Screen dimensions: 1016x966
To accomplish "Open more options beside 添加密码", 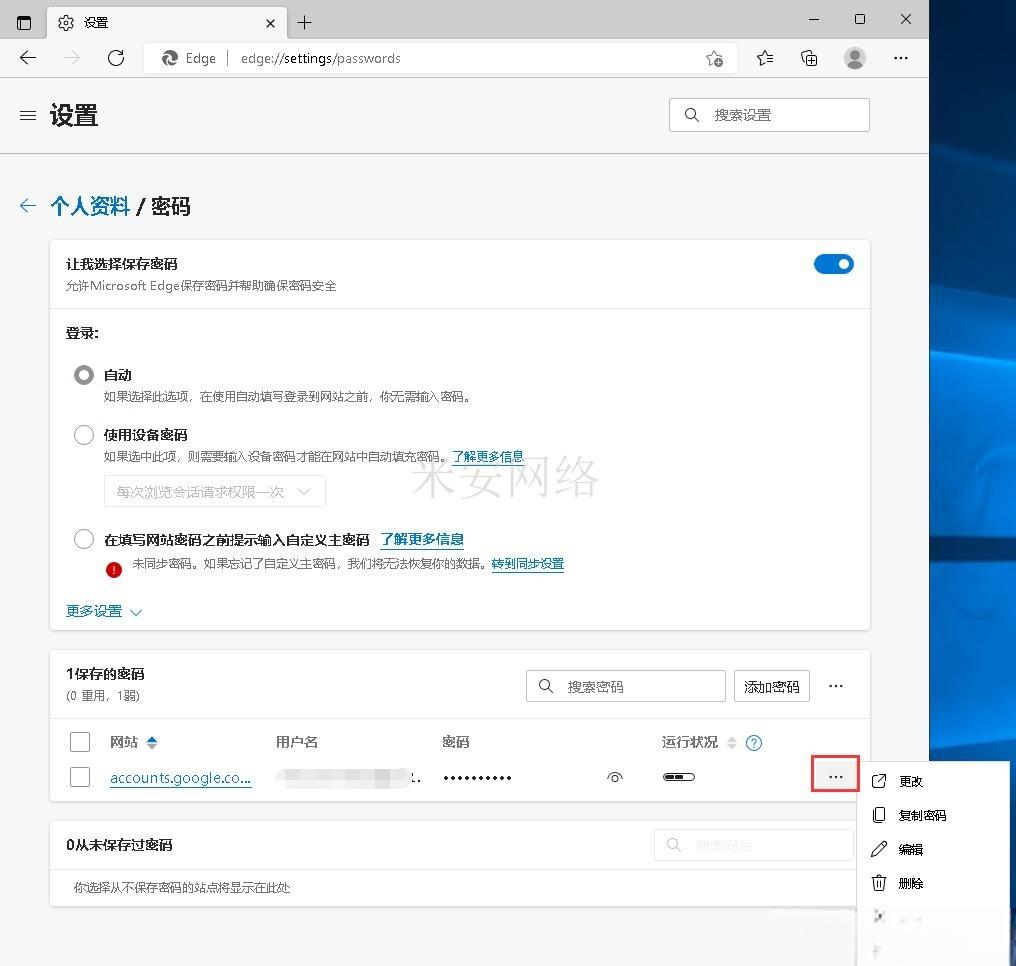I will pos(836,686).
